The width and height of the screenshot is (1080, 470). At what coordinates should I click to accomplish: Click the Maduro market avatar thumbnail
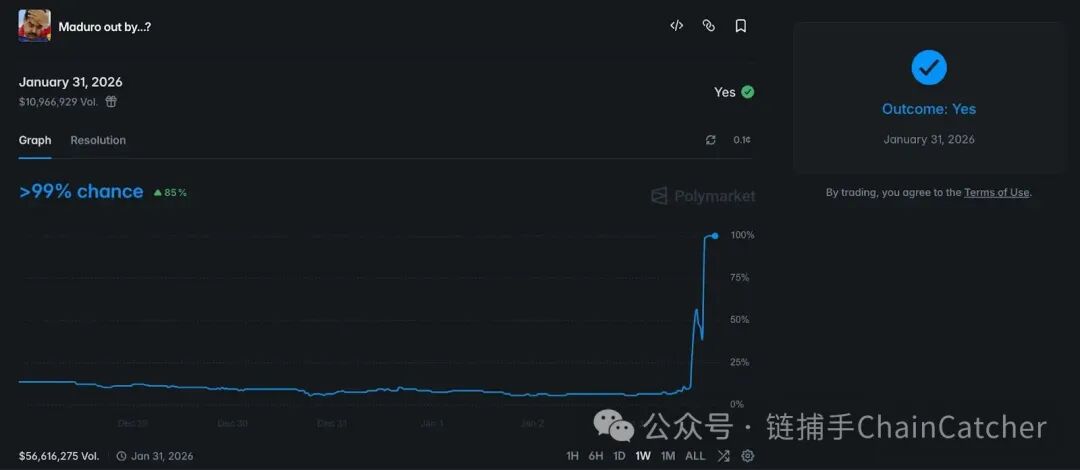coord(34,26)
